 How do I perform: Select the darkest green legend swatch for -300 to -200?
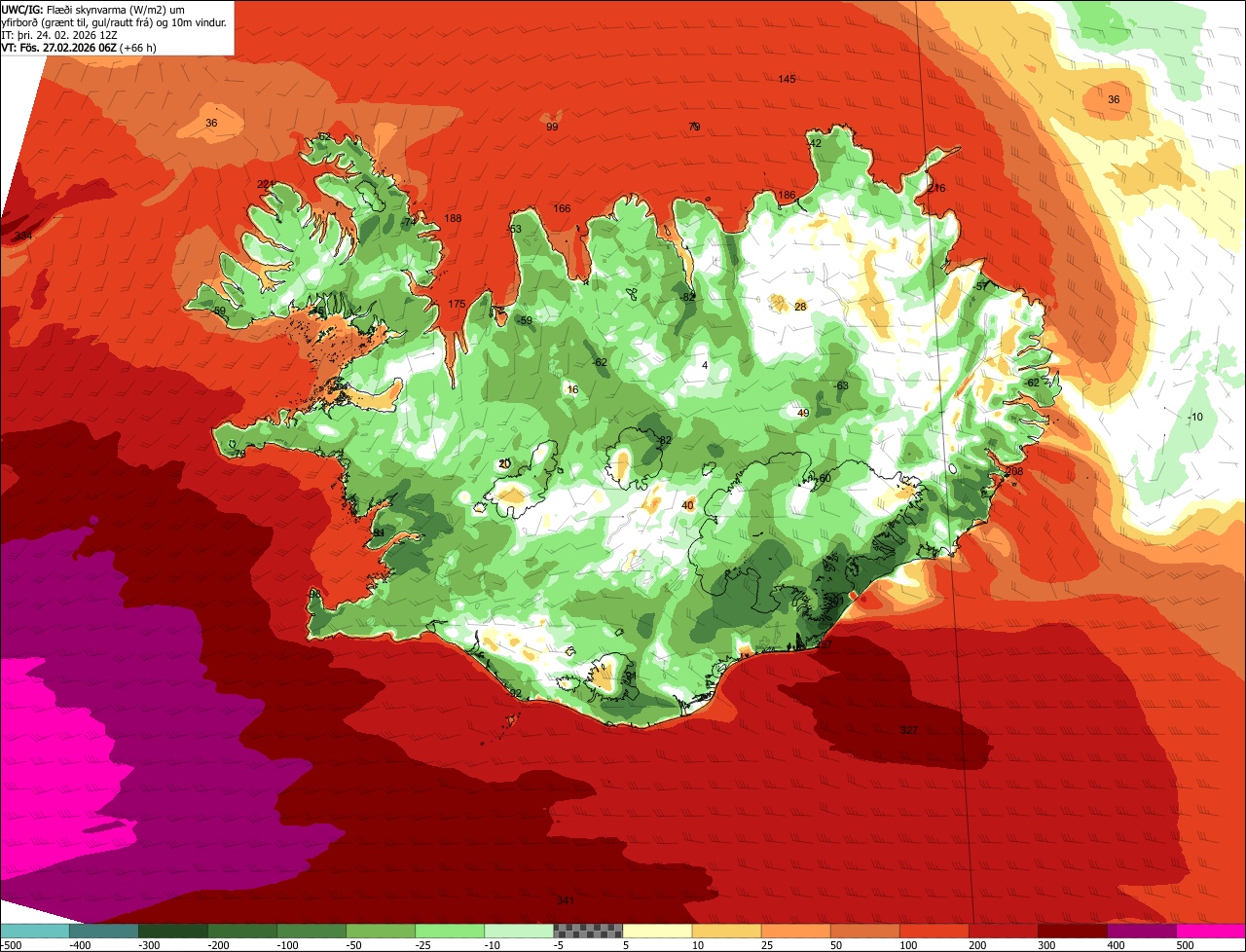point(173,931)
